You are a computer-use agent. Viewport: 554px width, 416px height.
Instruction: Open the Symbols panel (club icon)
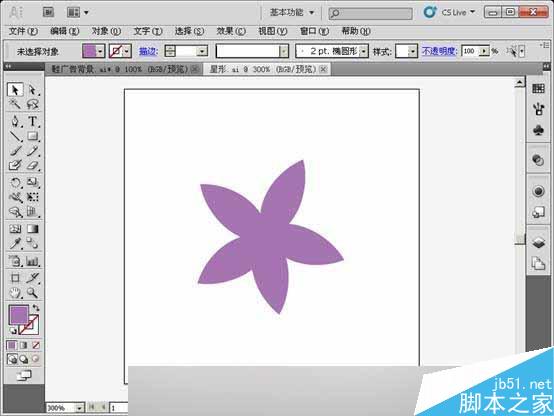[x=538, y=130]
